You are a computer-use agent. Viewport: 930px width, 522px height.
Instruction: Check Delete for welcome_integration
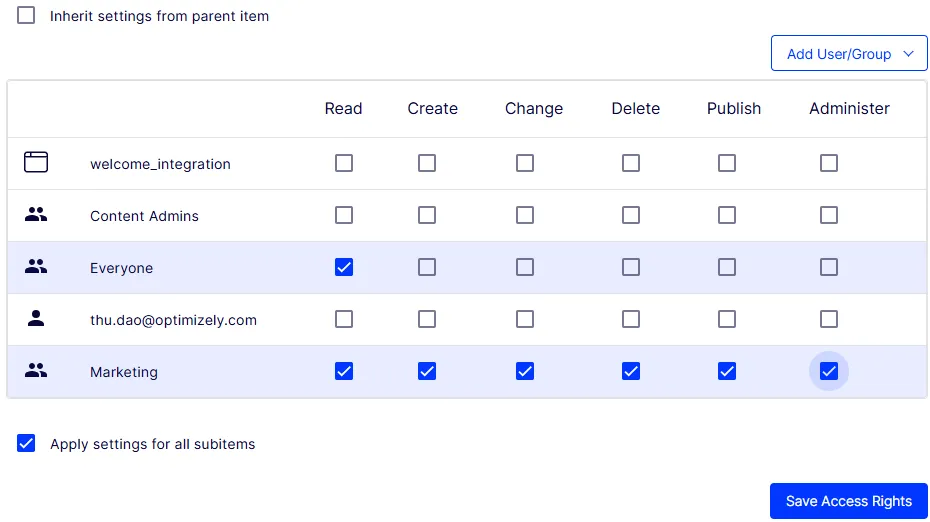coord(631,163)
